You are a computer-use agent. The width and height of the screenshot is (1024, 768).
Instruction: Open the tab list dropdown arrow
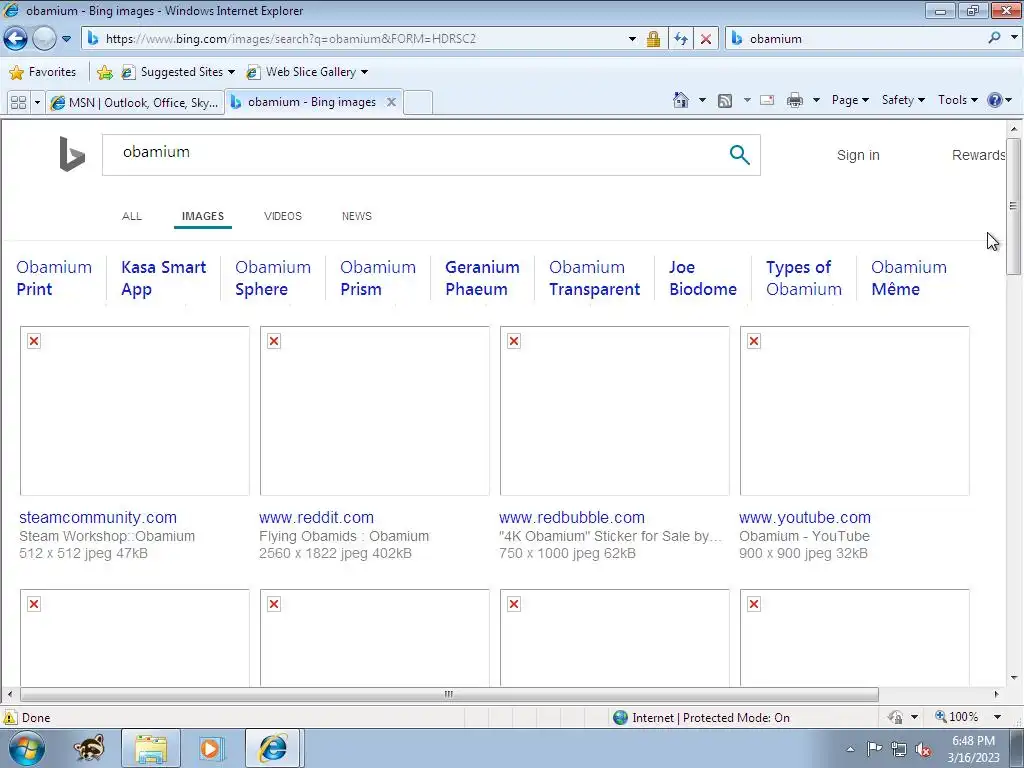tap(37, 103)
